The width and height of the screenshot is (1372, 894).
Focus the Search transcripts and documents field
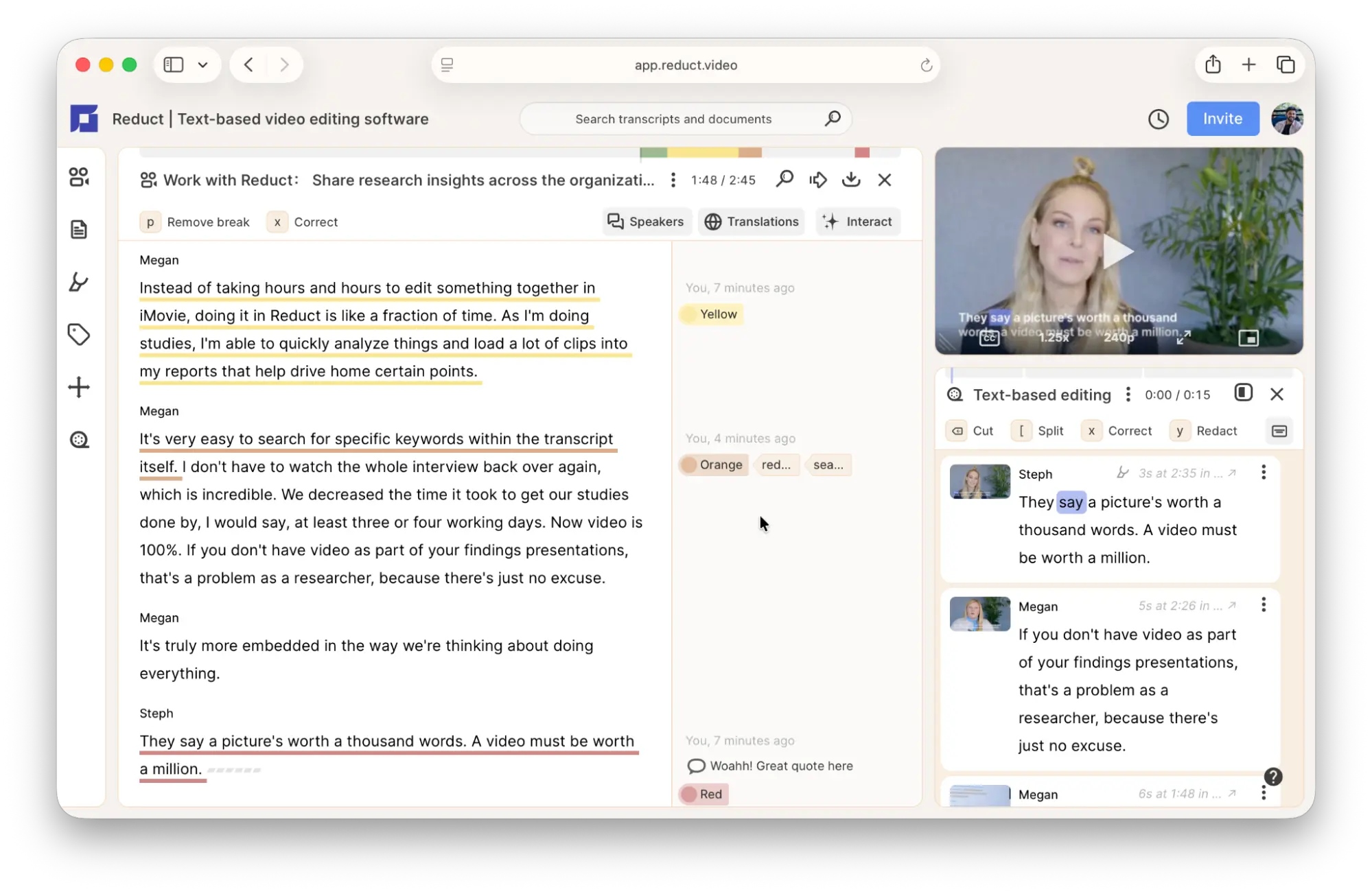click(685, 119)
